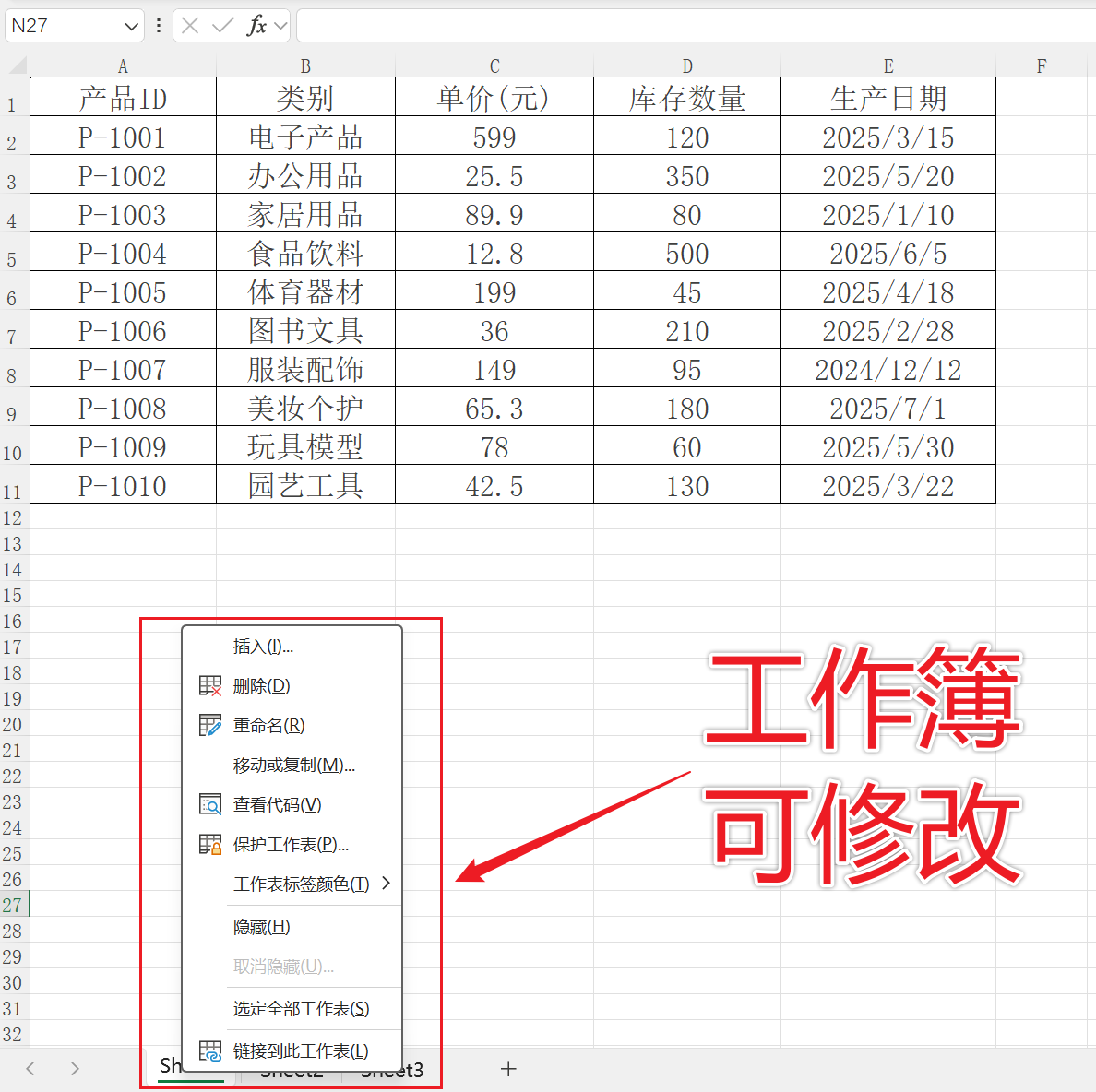Click the 重命名 (Rename) pencil icon
The width and height of the screenshot is (1096, 1092).
click(x=210, y=725)
